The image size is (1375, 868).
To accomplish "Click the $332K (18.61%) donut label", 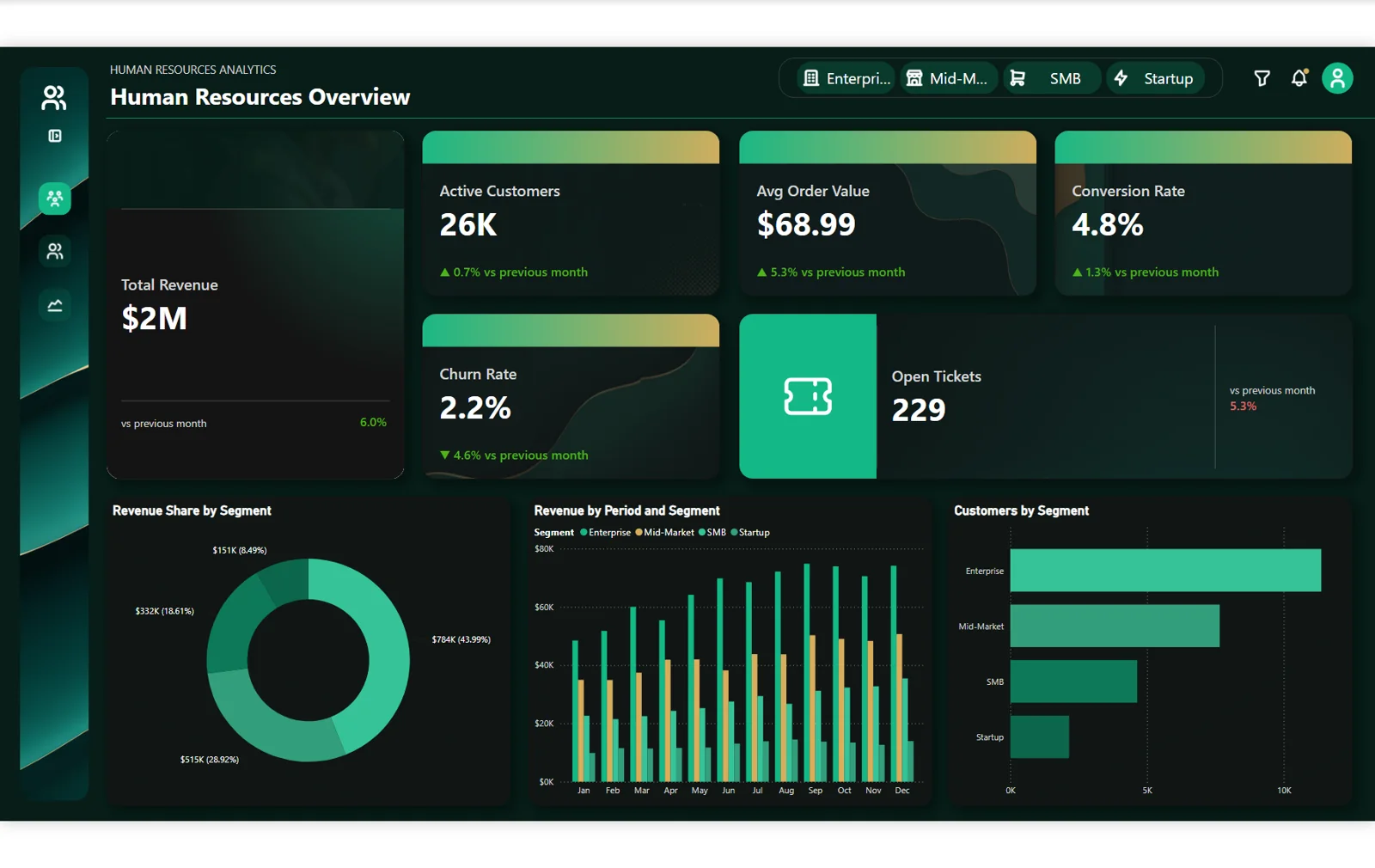I will 165,611.
